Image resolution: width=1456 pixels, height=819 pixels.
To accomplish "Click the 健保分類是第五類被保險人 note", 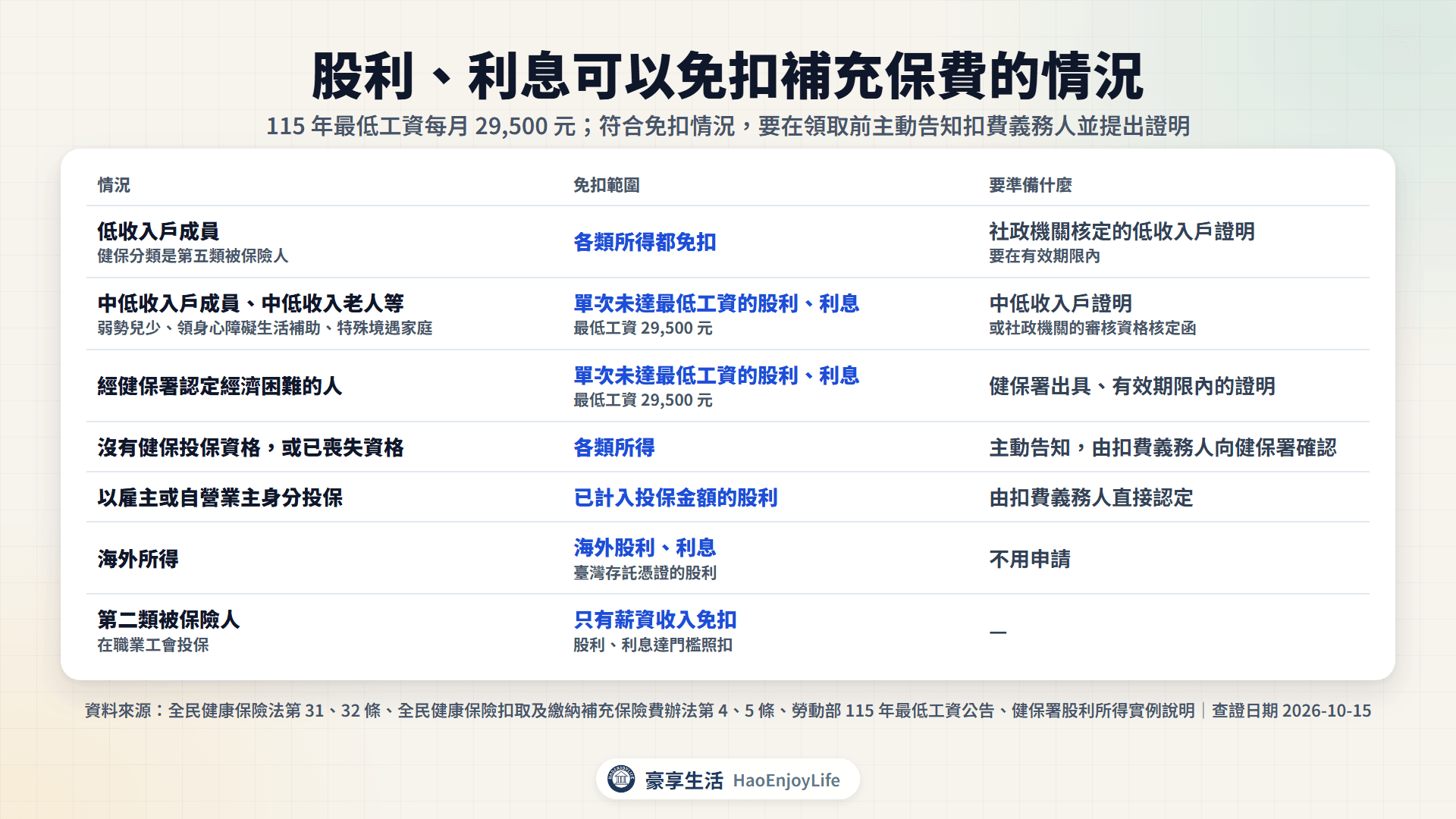I will coord(193,256).
